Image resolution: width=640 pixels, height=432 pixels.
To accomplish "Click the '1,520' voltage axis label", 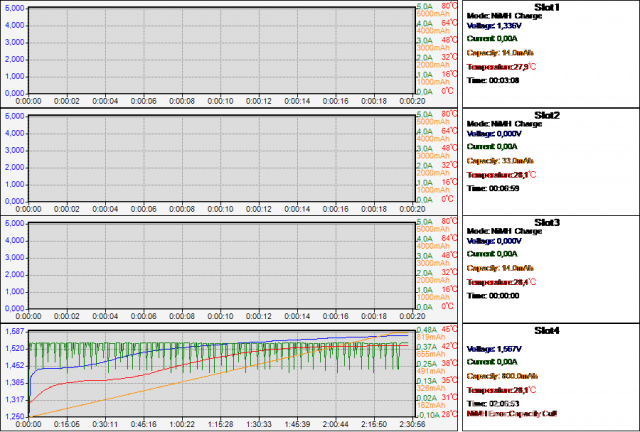I will [15, 349].
